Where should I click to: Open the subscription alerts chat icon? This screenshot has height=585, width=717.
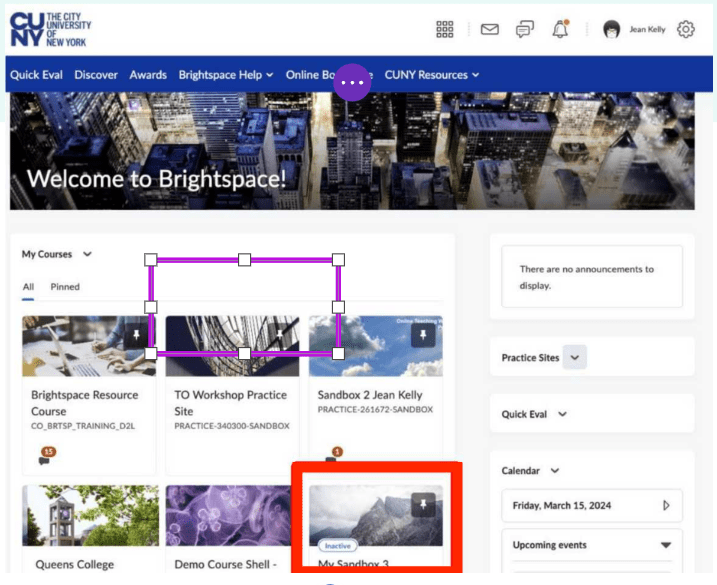[x=524, y=29]
